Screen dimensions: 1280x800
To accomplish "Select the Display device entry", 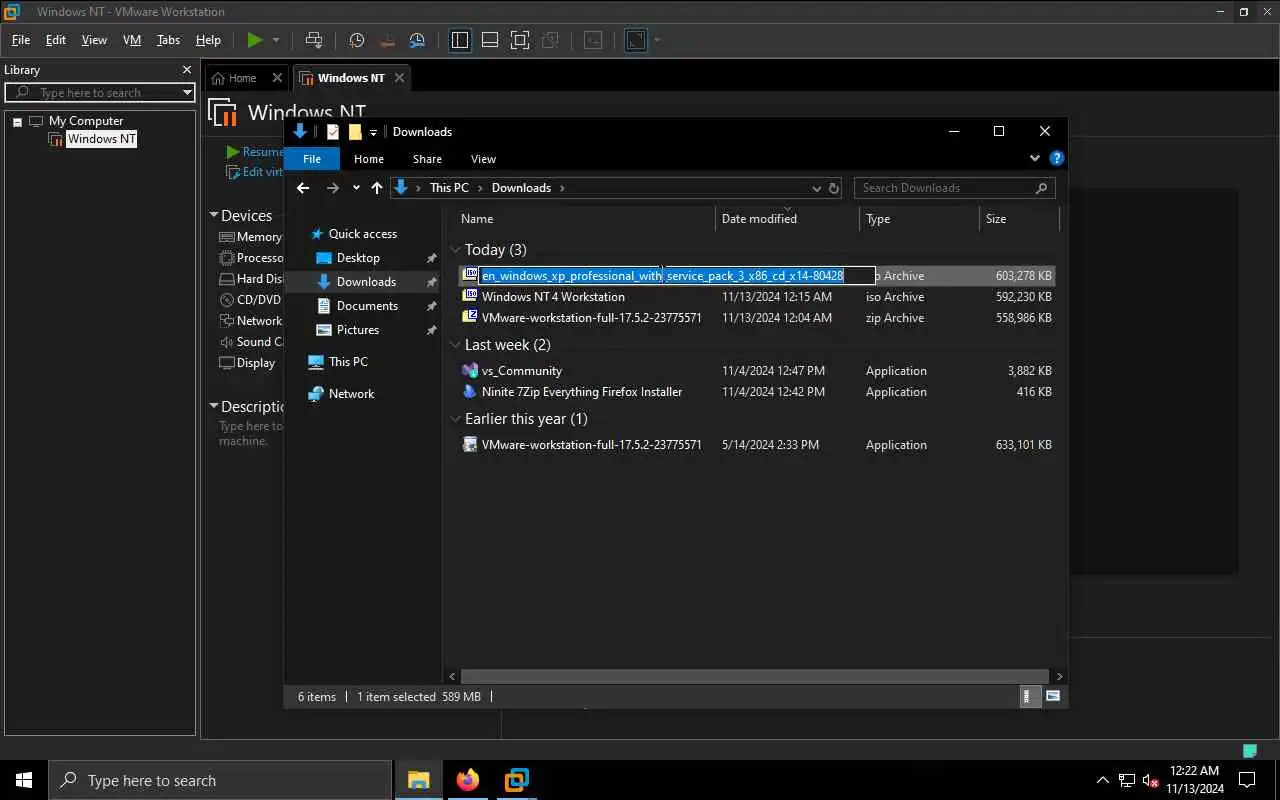I will pyautogui.click(x=247, y=363).
